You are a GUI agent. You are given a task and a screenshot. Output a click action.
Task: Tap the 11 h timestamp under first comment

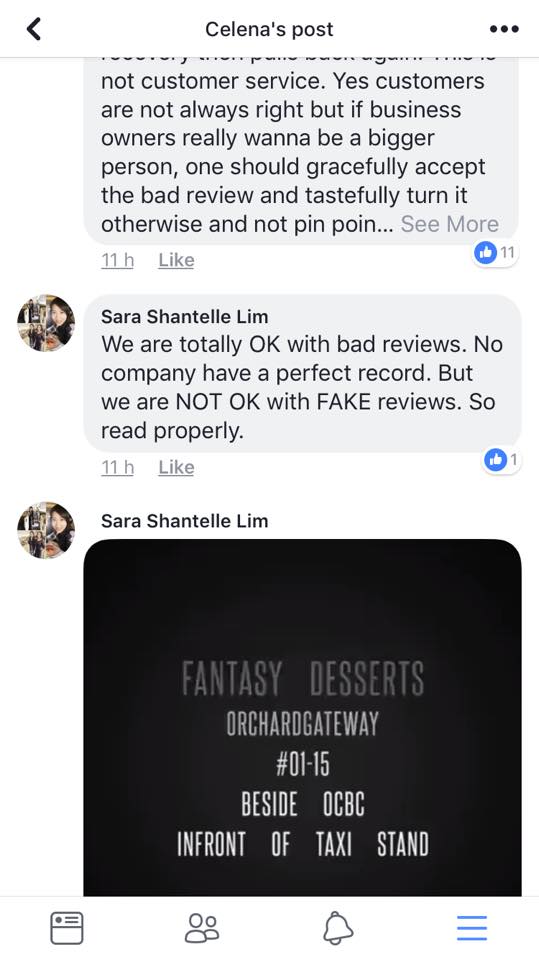(117, 260)
